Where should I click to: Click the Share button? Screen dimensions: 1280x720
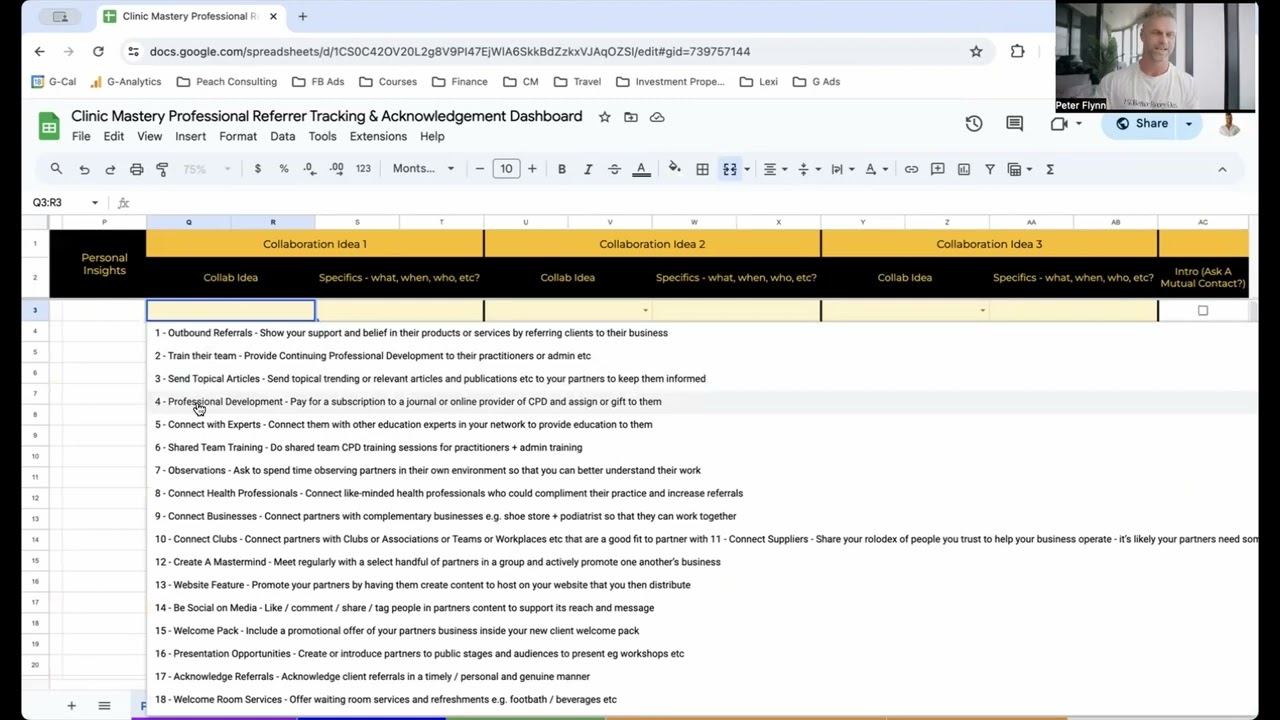point(1141,124)
